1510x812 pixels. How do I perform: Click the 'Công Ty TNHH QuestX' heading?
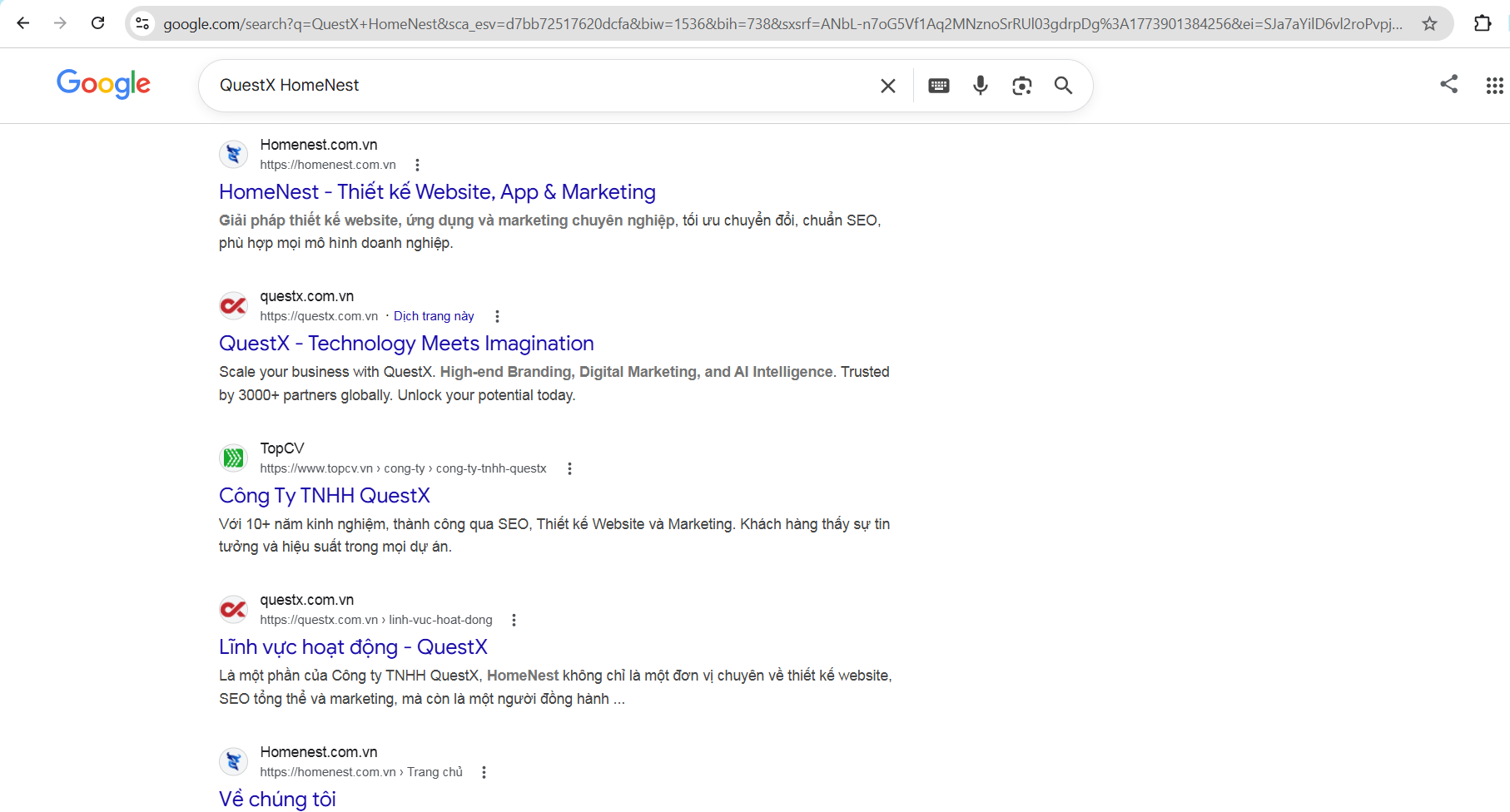pyautogui.click(x=324, y=495)
